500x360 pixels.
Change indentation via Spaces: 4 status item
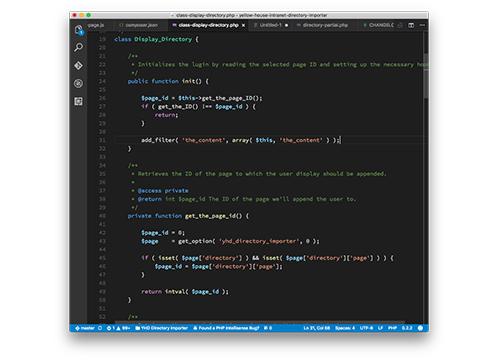coord(345,328)
